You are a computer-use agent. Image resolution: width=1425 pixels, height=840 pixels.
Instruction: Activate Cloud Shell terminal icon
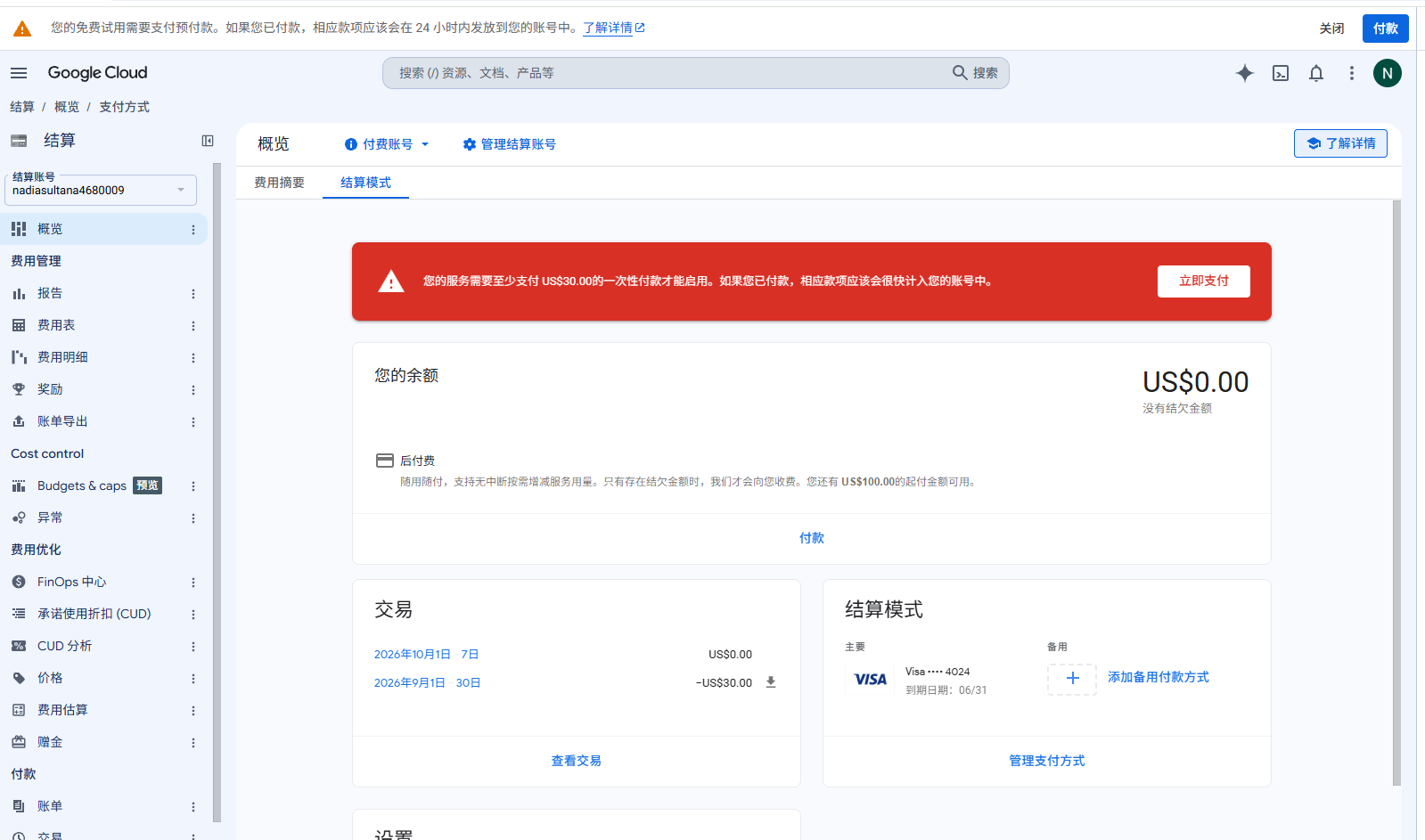pyautogui.click(x=1281, y=73)
